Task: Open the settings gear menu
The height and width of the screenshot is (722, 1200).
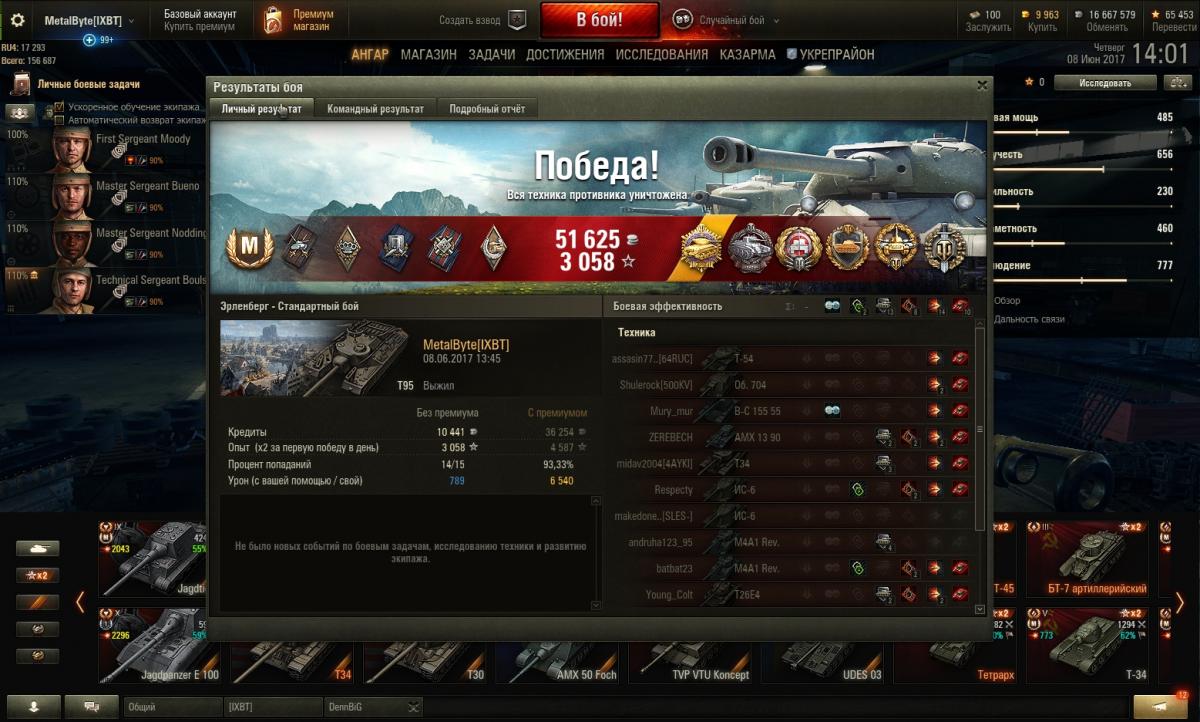Action: pyautogui.click(x=16, y=20)
